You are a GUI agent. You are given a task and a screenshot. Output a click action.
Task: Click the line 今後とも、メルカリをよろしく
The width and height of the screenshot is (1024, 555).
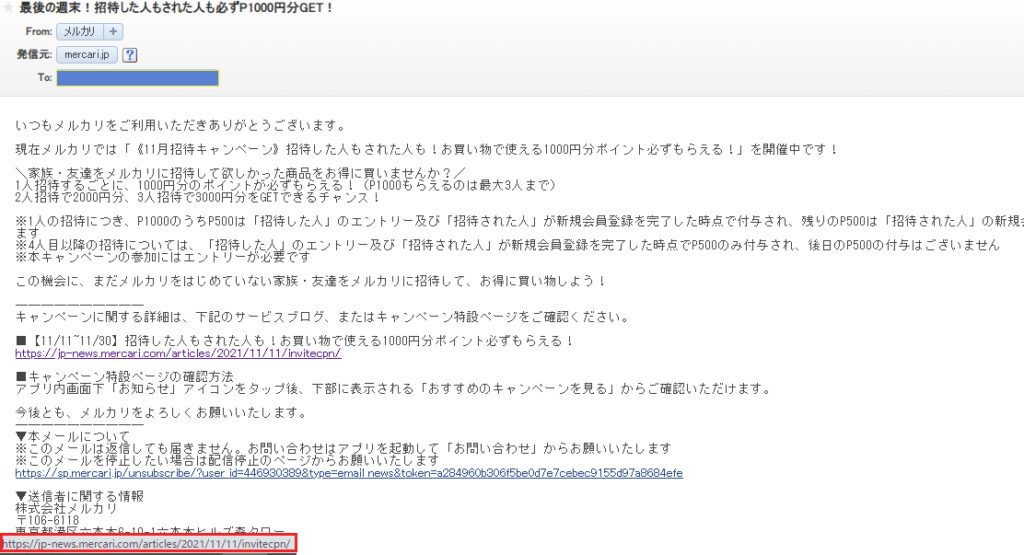pos(161,413)
